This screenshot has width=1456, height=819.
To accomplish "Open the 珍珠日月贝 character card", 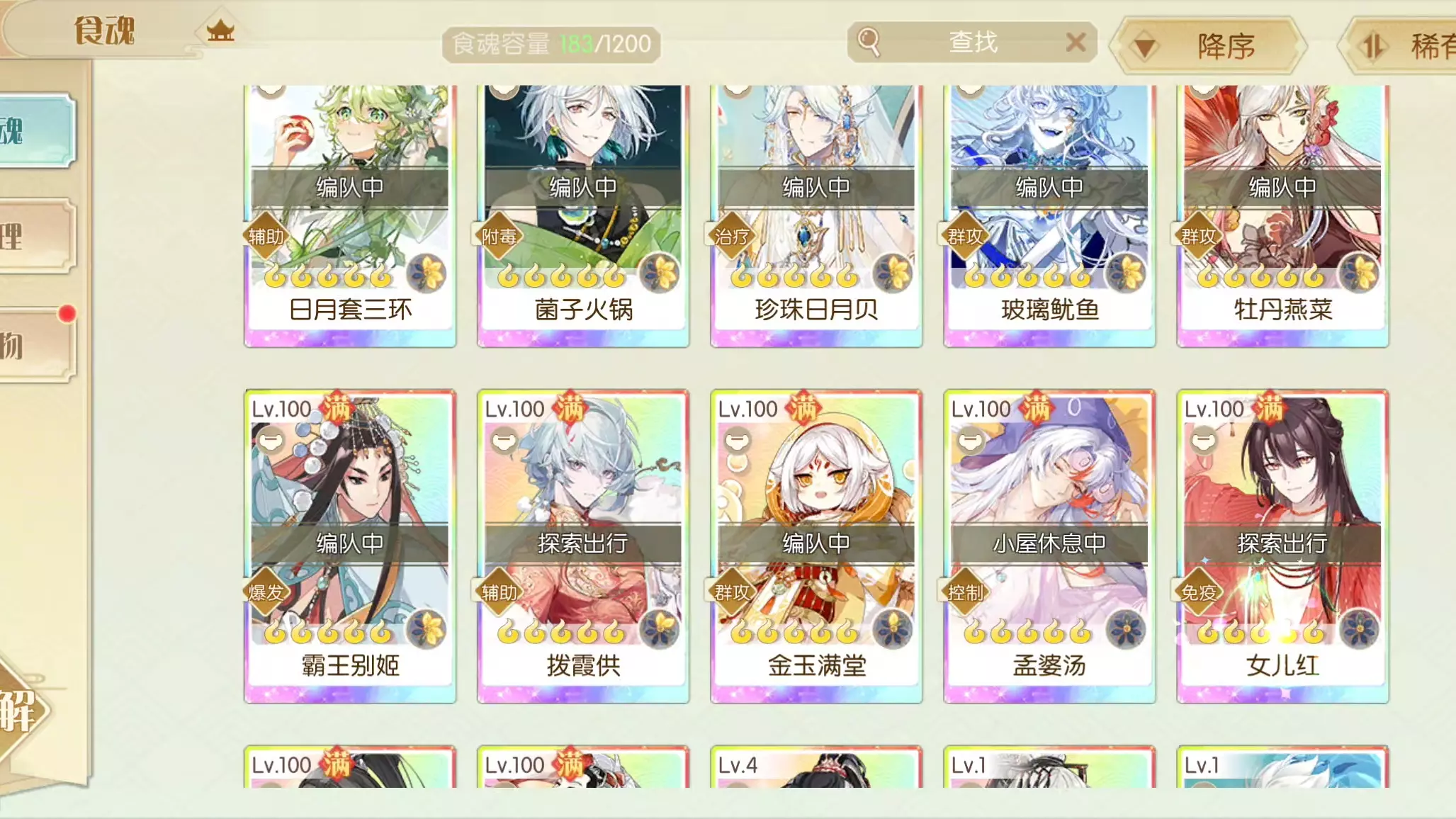I will 816,216.
